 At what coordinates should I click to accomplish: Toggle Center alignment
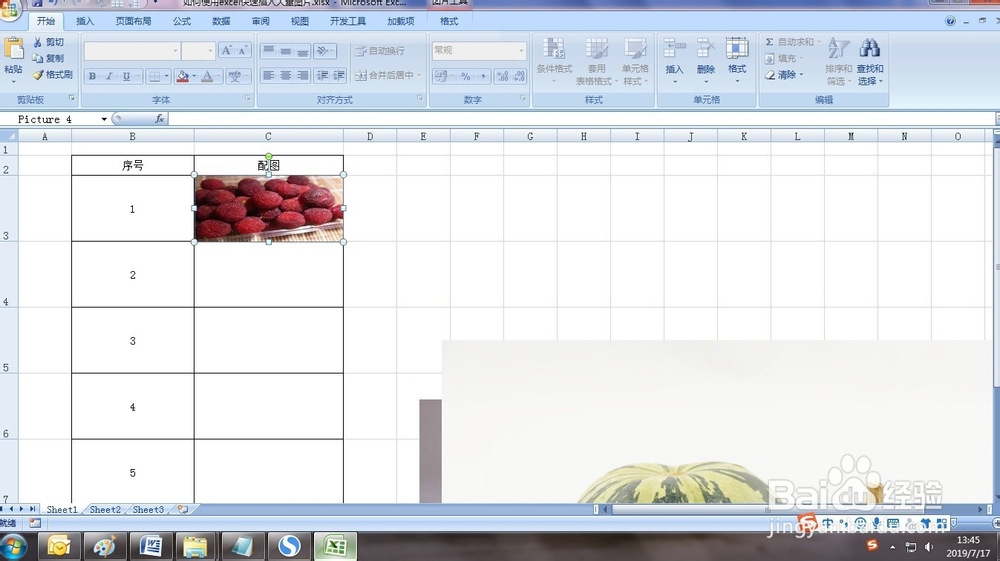pyautogui.click(x=286, y=75)
